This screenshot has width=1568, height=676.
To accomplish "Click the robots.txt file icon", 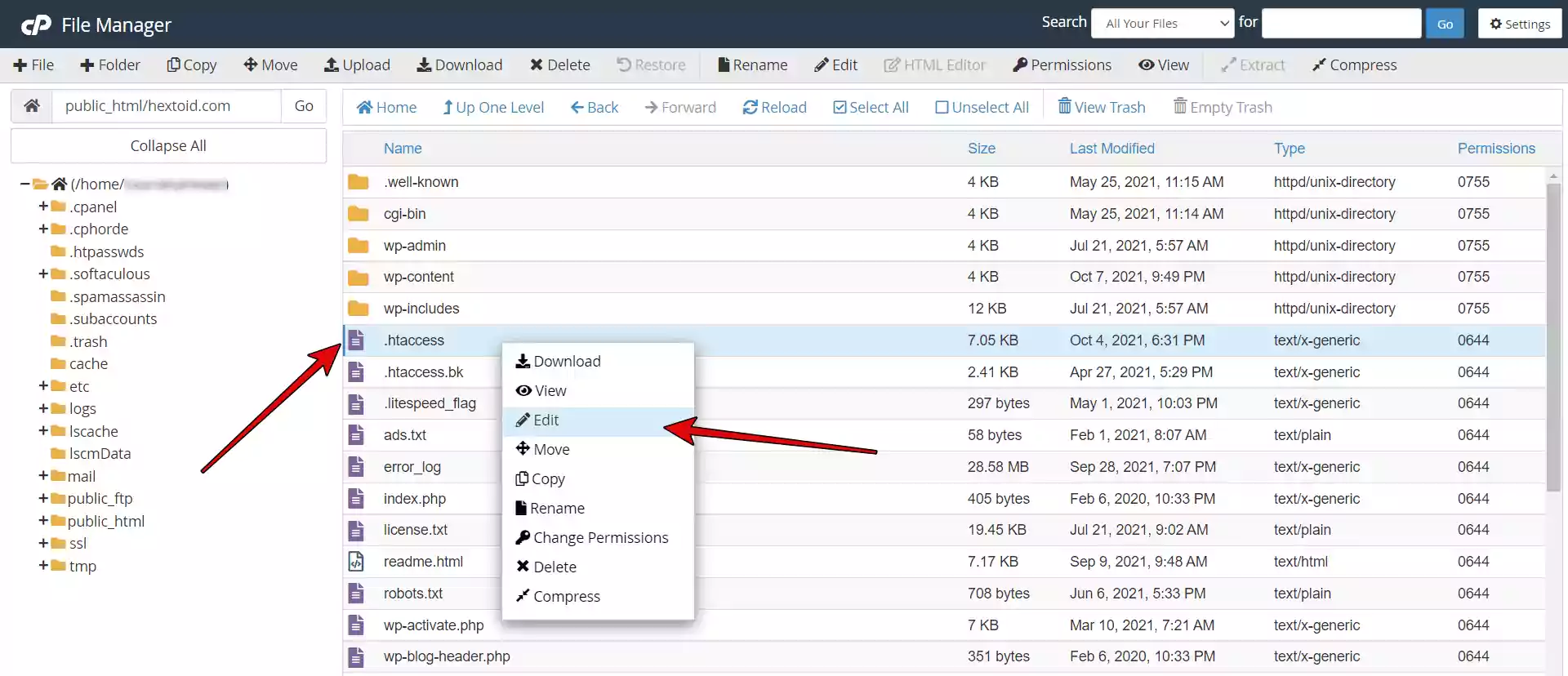I will (356, 594).
